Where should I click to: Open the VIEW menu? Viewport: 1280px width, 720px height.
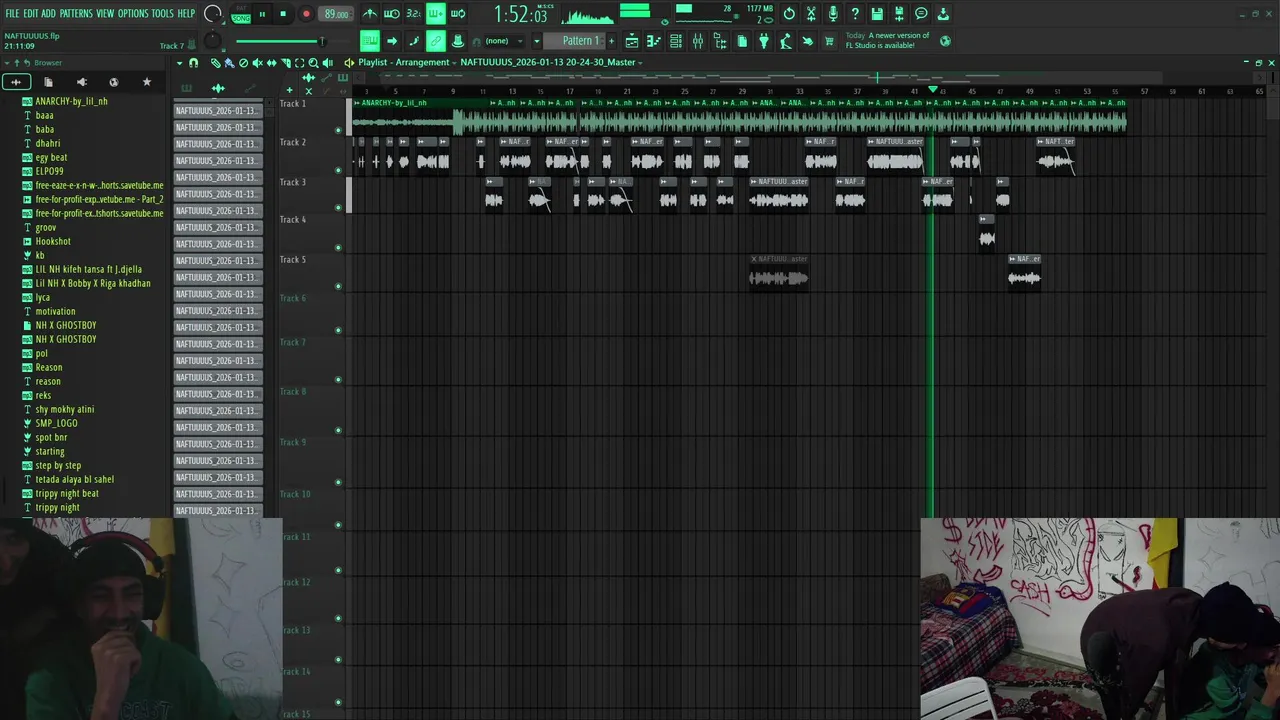click(x=105, y=13)
